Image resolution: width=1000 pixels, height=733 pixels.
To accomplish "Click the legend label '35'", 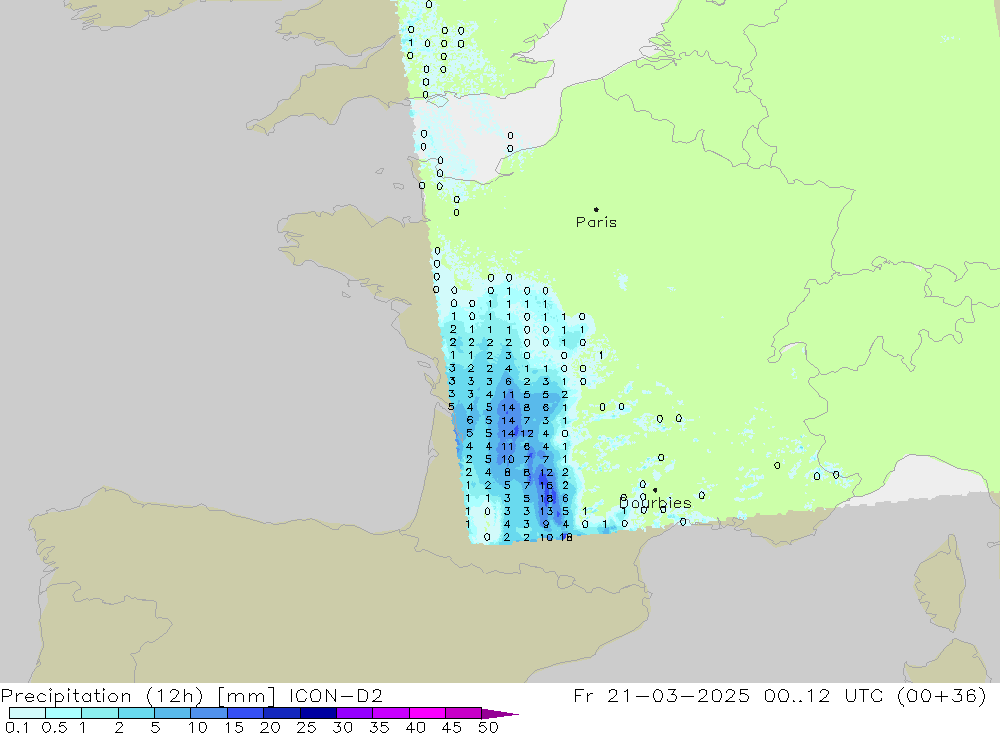I will [x=379, y=727].
